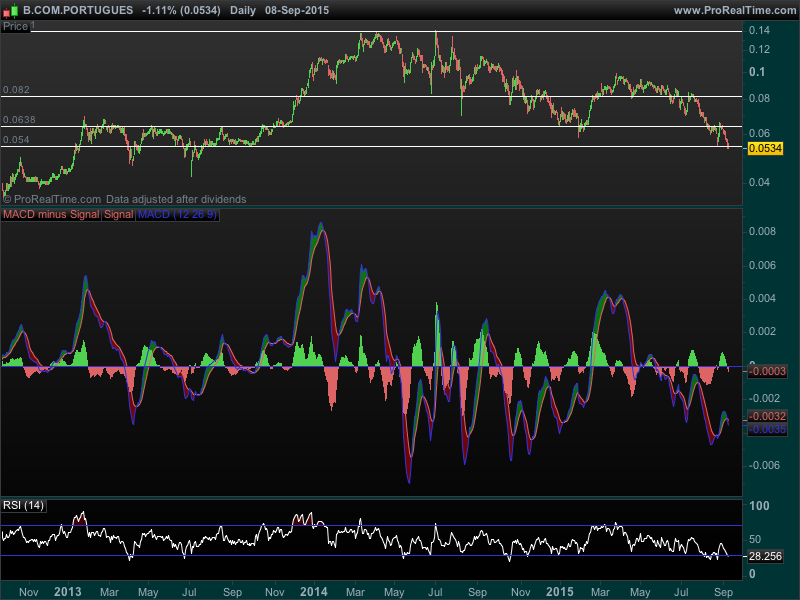The image size is (800, 600).
Task: Open the RSI (14) indicator label
Action: coord(23,503)
